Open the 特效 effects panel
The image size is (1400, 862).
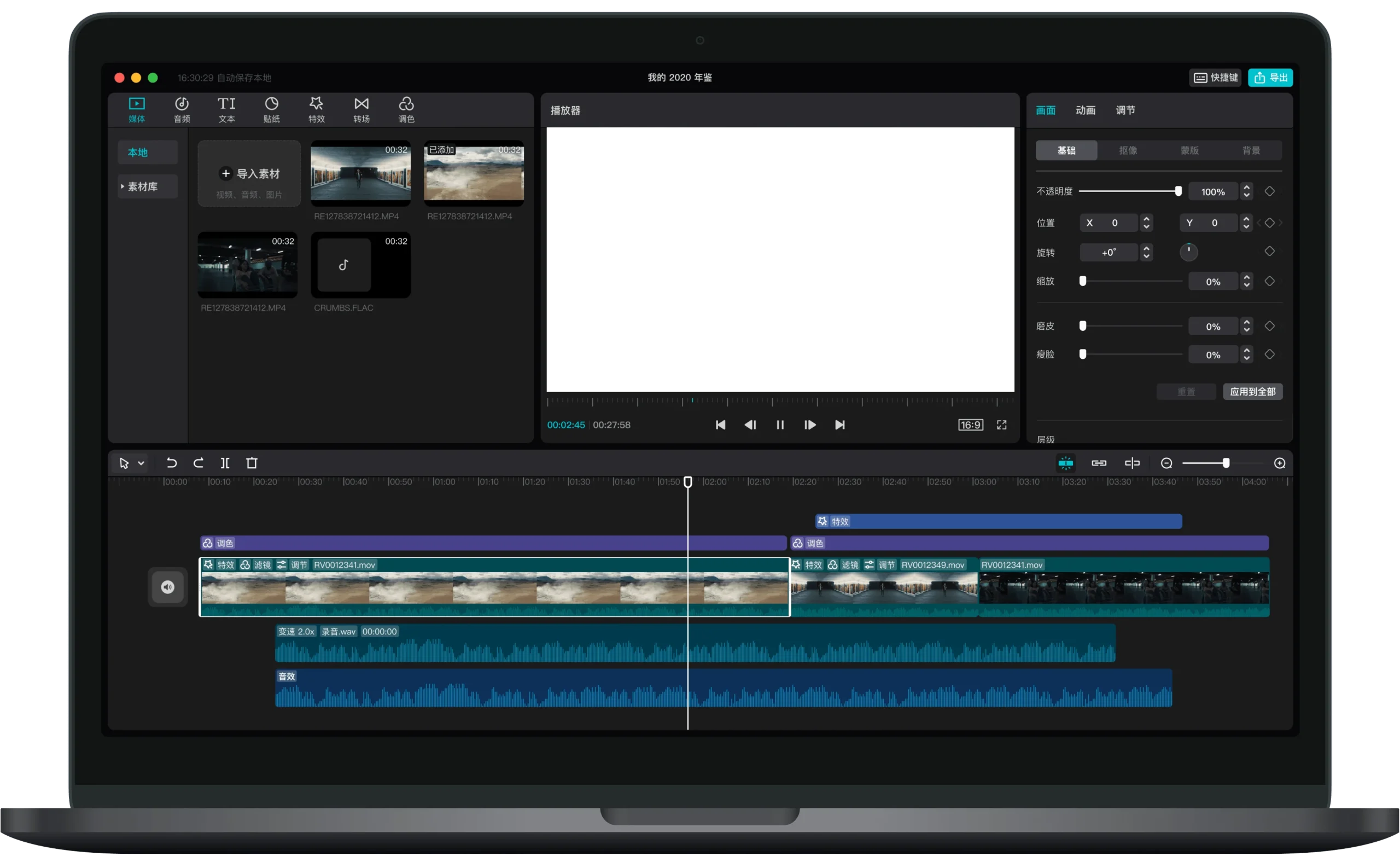click(317, 109)
